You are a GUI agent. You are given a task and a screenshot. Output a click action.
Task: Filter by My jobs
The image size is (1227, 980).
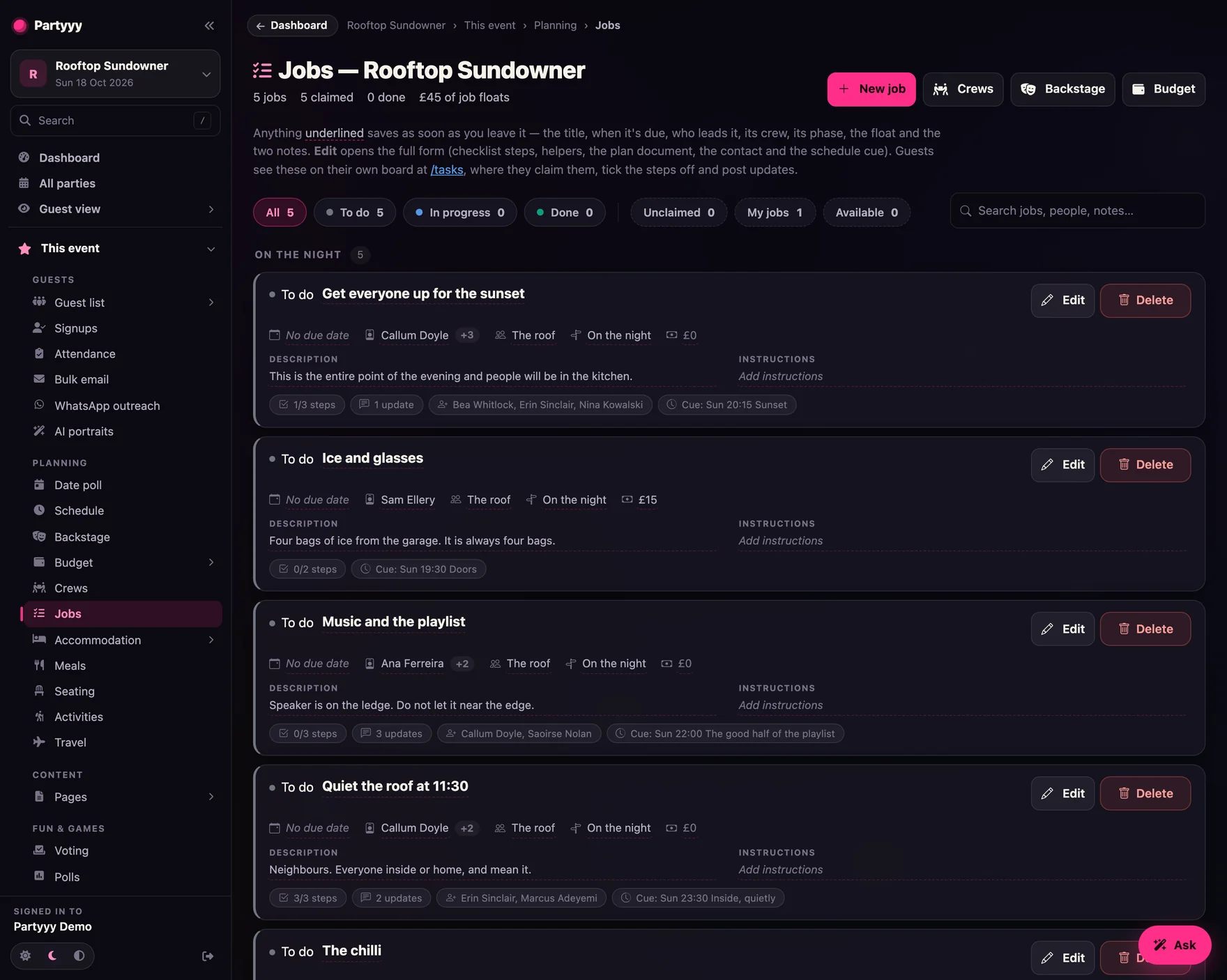pyautogui.click(x=775, y=213)
